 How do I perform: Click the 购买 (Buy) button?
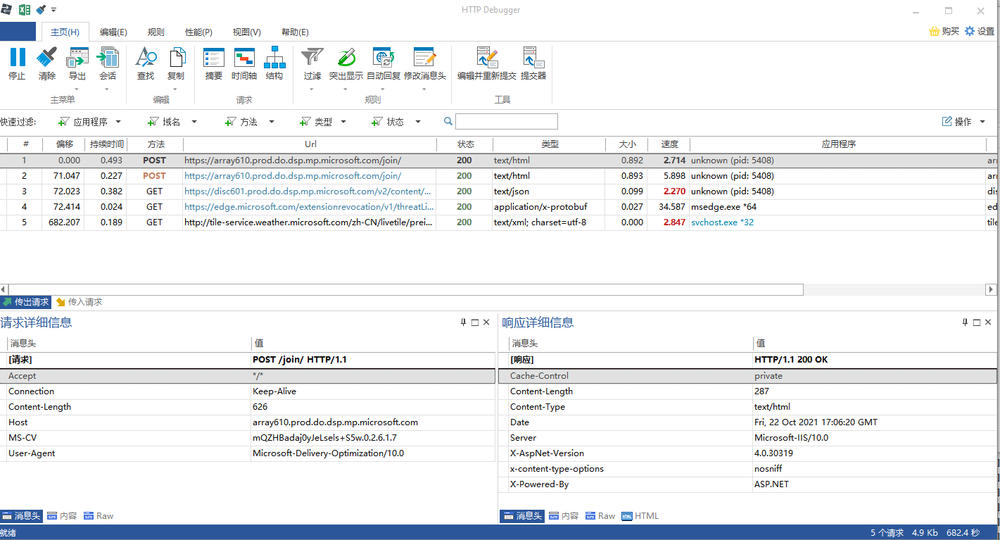coord(944,32)
